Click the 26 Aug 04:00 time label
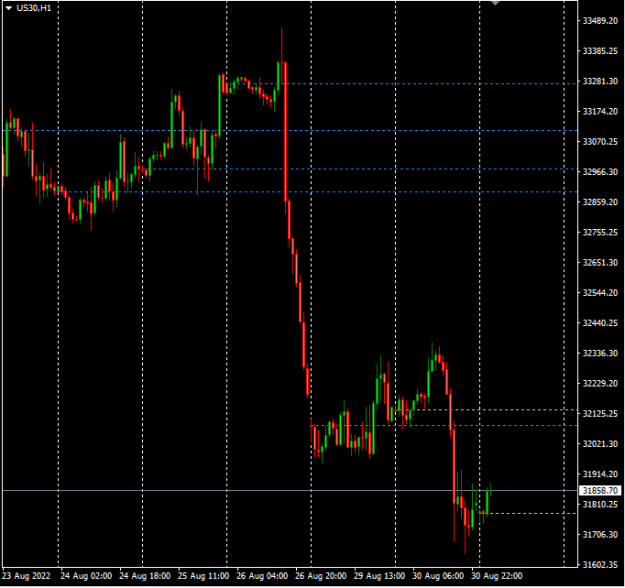This screenshot has height=588, width=625. [262, 576]
